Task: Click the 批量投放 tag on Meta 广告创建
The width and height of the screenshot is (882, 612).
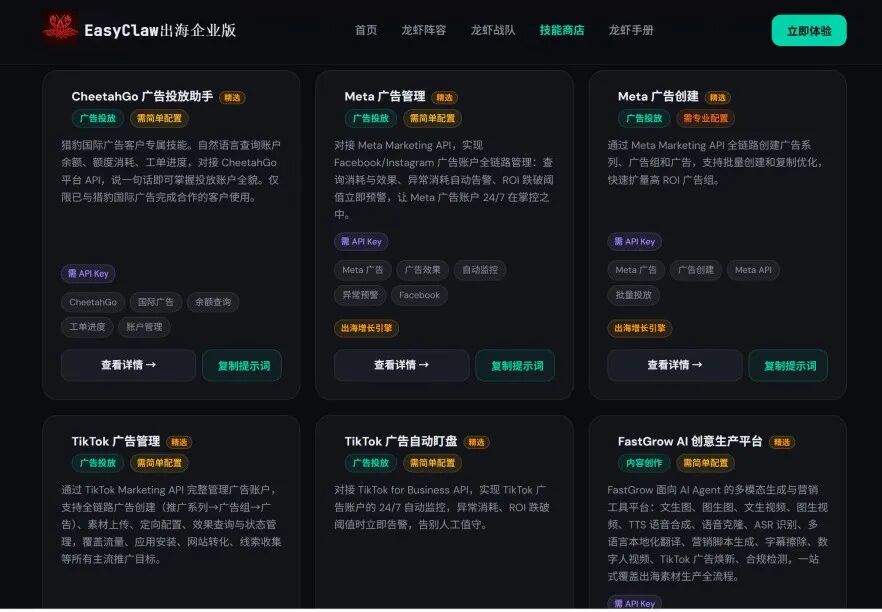Action: tap(634, 295)
